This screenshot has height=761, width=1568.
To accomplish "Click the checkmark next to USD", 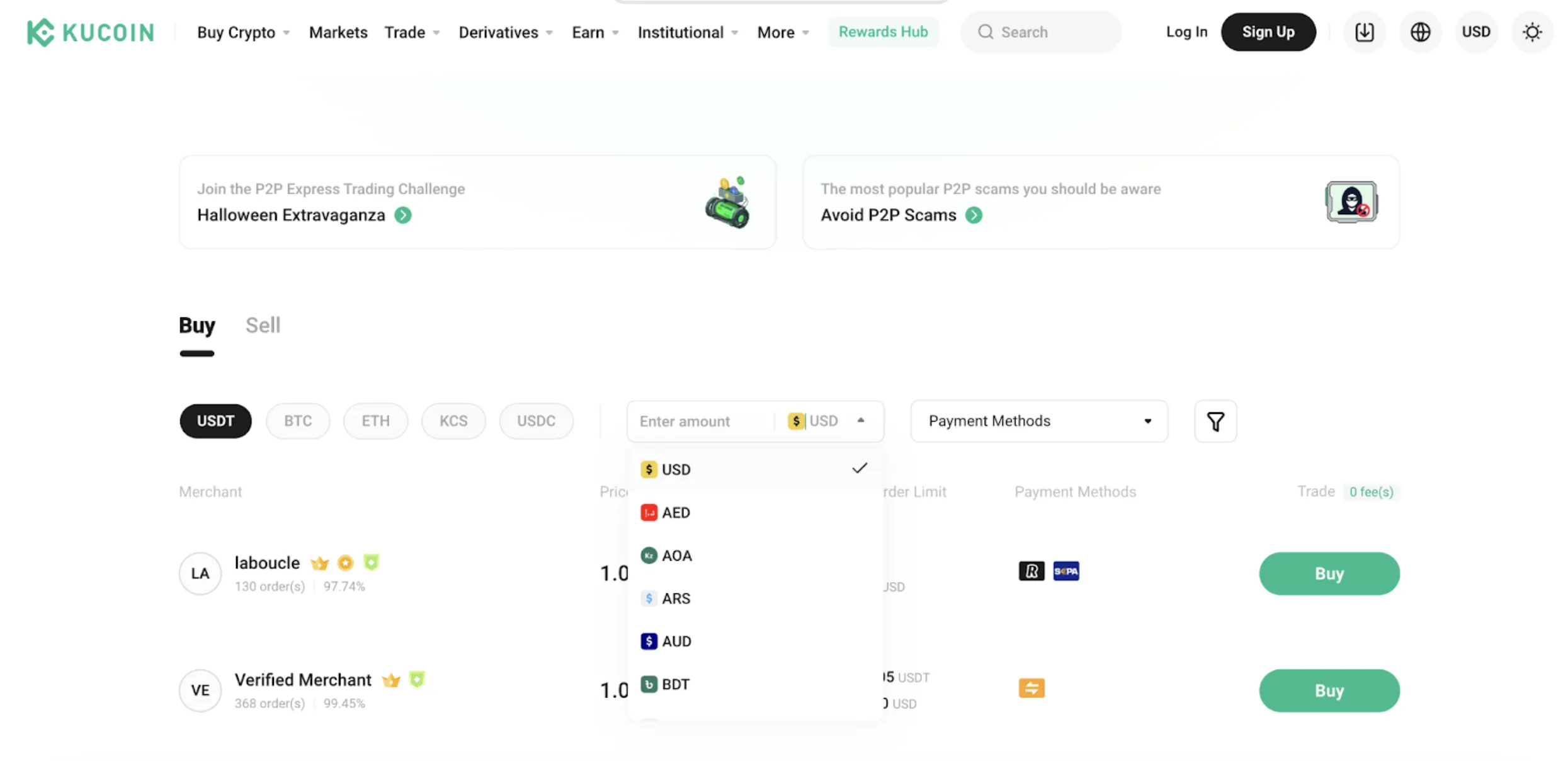I will click(860, 468).
